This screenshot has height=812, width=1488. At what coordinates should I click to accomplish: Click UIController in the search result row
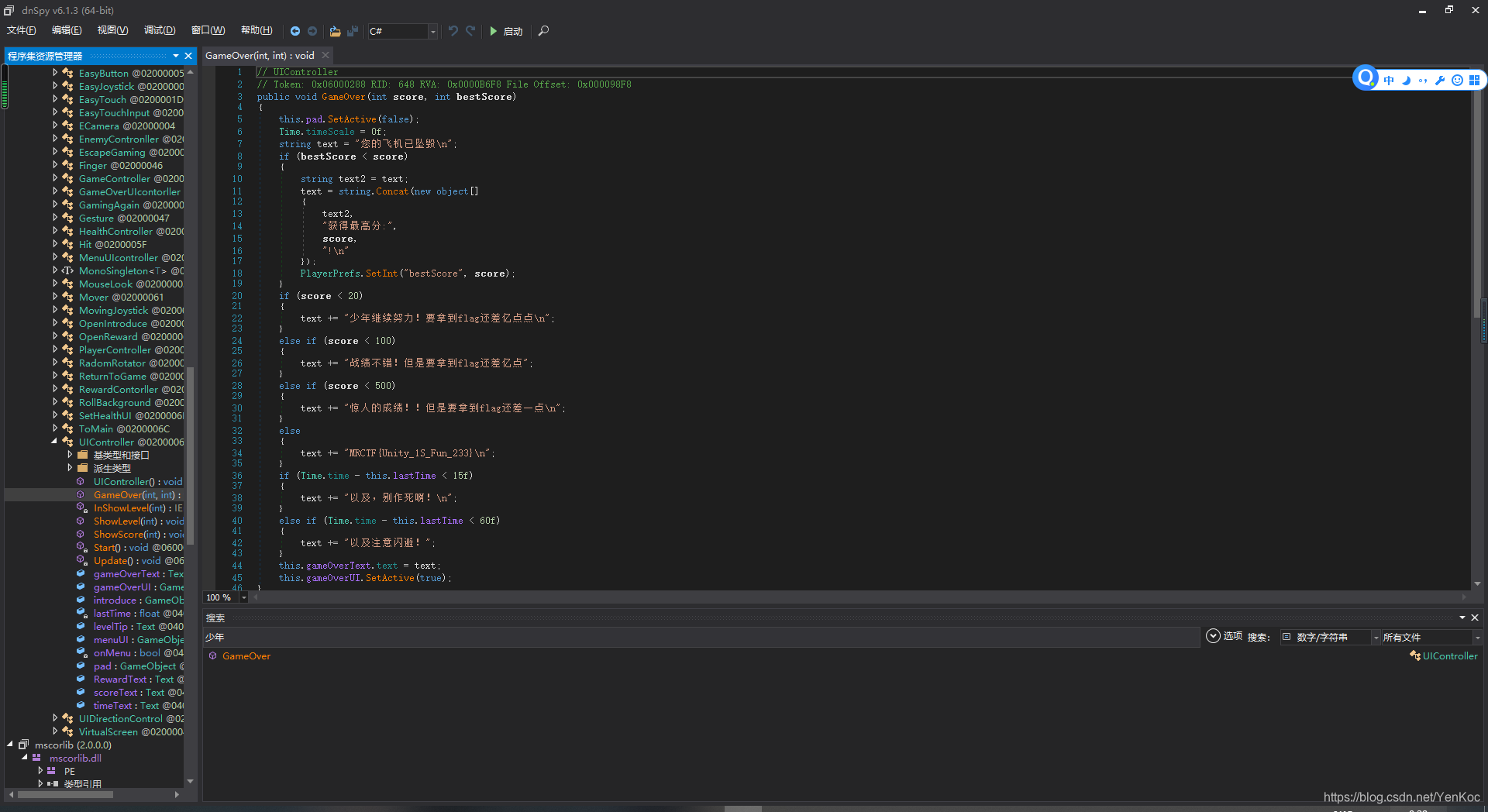point(1449,656)
